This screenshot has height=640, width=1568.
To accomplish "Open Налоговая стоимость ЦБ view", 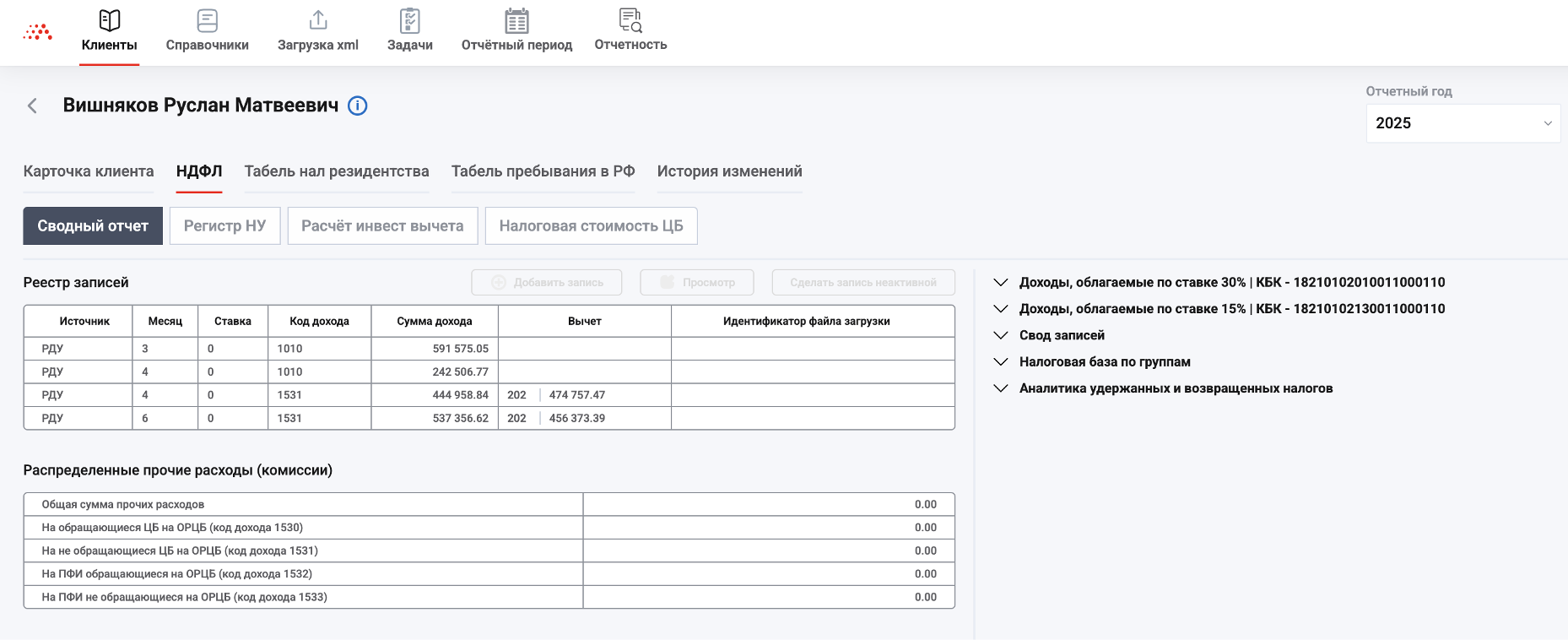I will pyautogui.click(x=591, y=226).
